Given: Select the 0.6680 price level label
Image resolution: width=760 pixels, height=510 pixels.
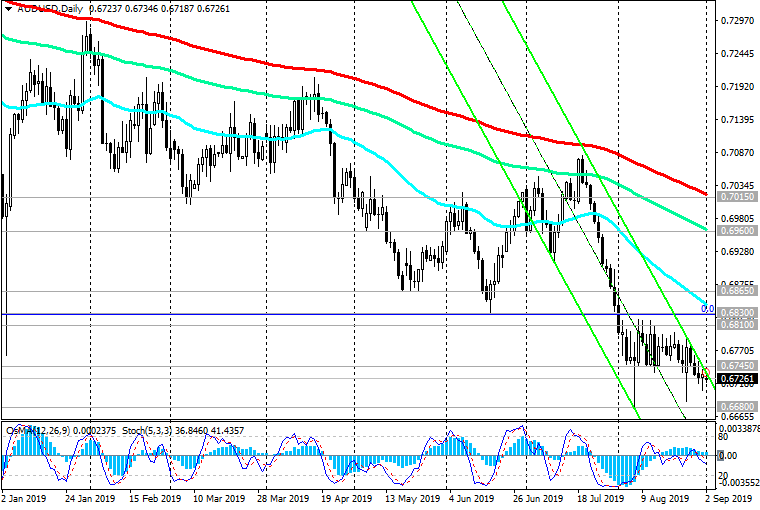Looking at the screenshot, I should coord(736,407).
